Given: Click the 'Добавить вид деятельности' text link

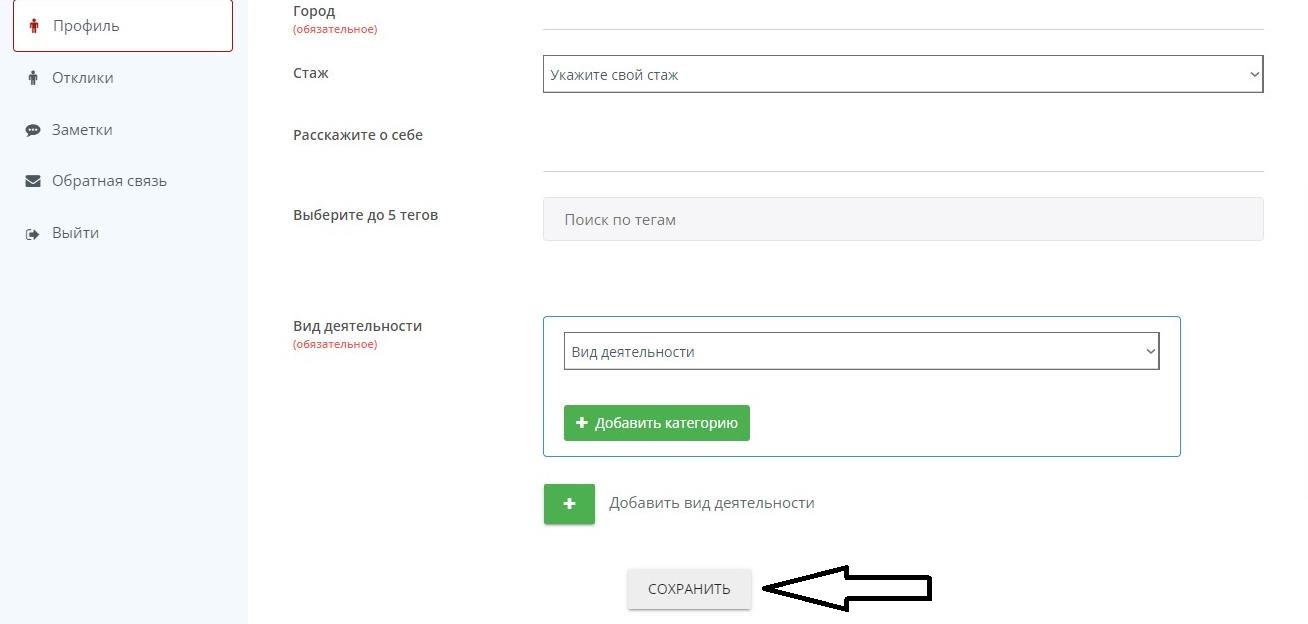Looking at the screenshot, I should (711, 503).
